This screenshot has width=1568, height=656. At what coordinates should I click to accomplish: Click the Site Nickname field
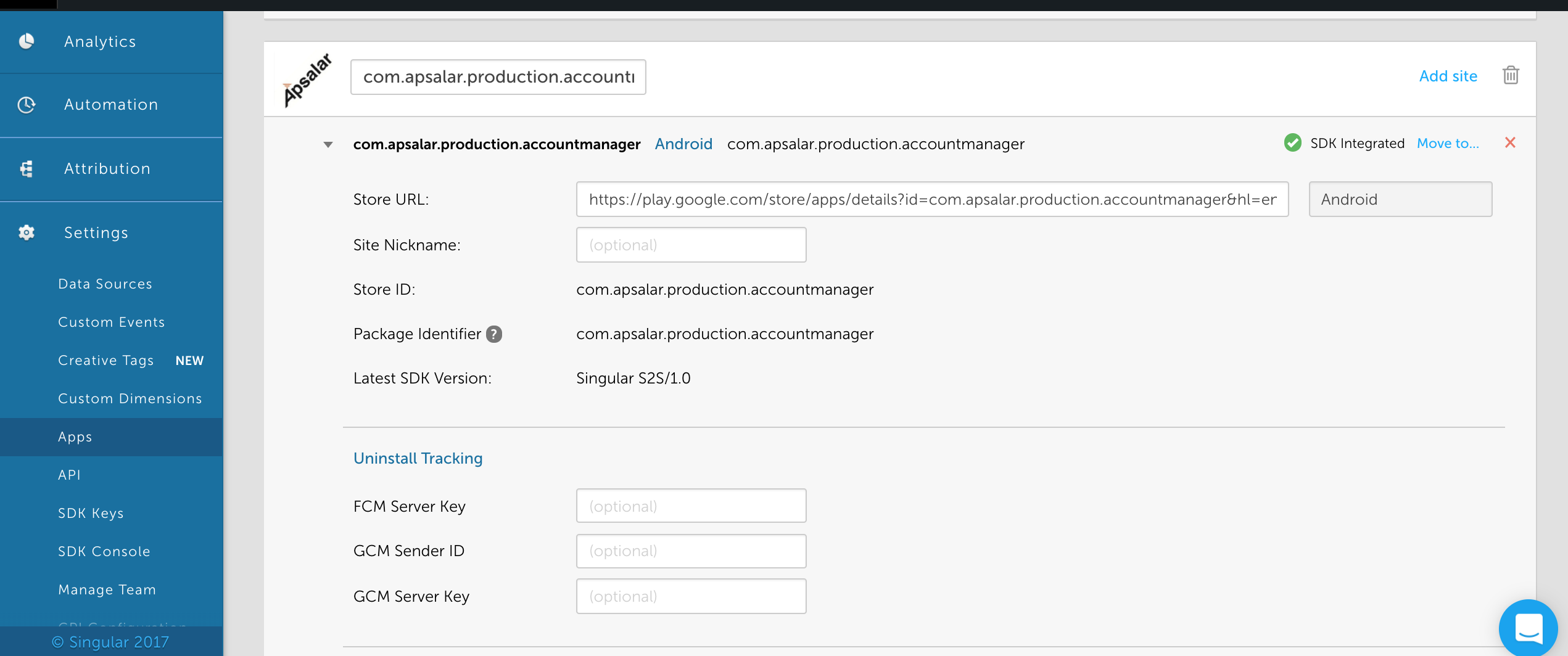point(691,245)
